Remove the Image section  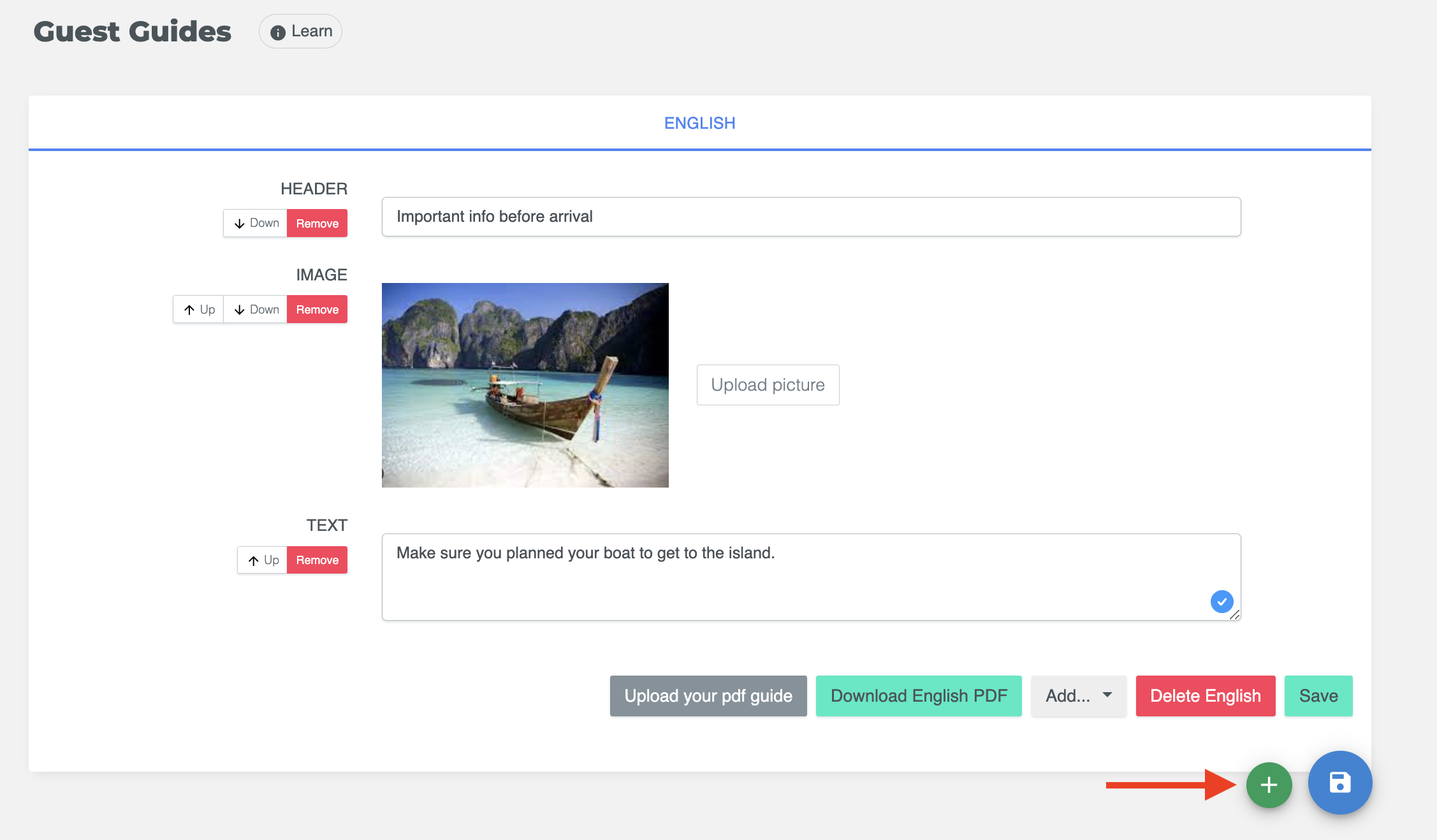point(317,309)
